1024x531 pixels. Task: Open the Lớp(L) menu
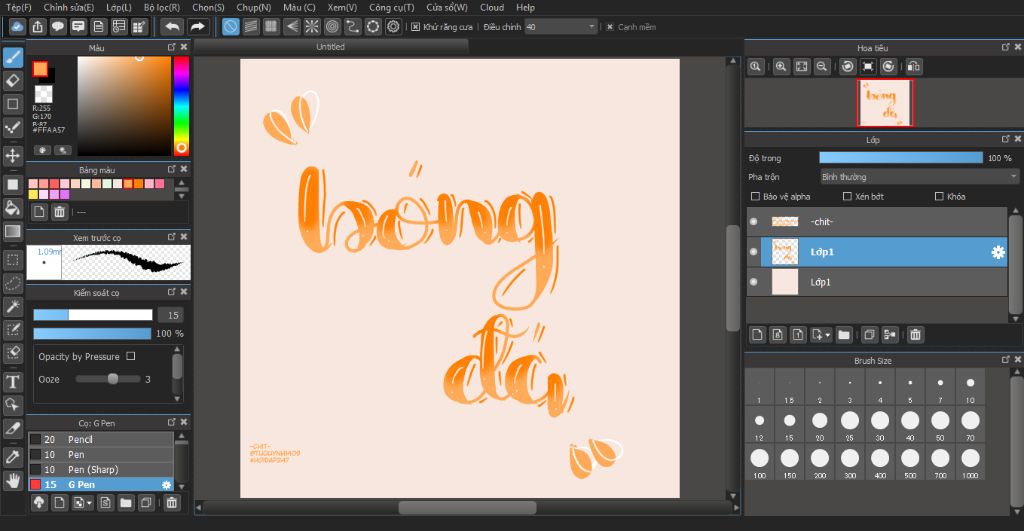coord(119,7)
